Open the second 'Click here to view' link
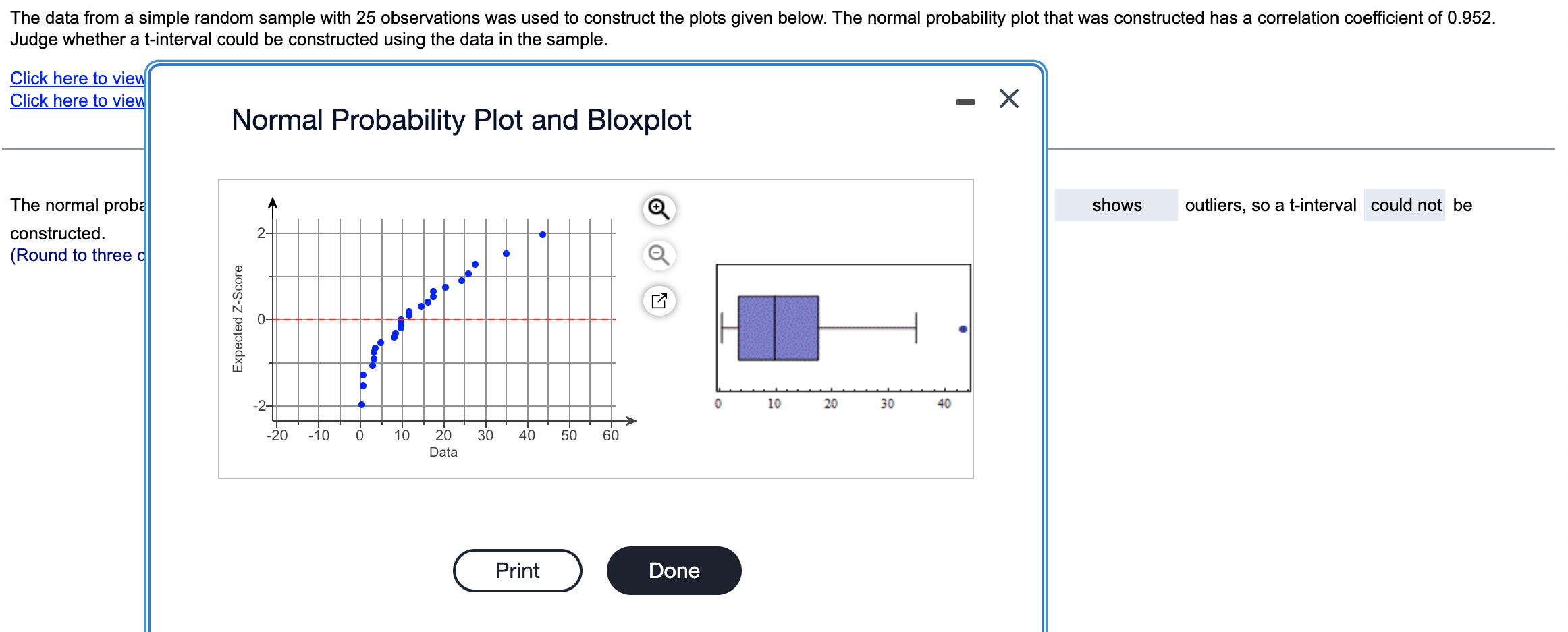 coord(74,100)
